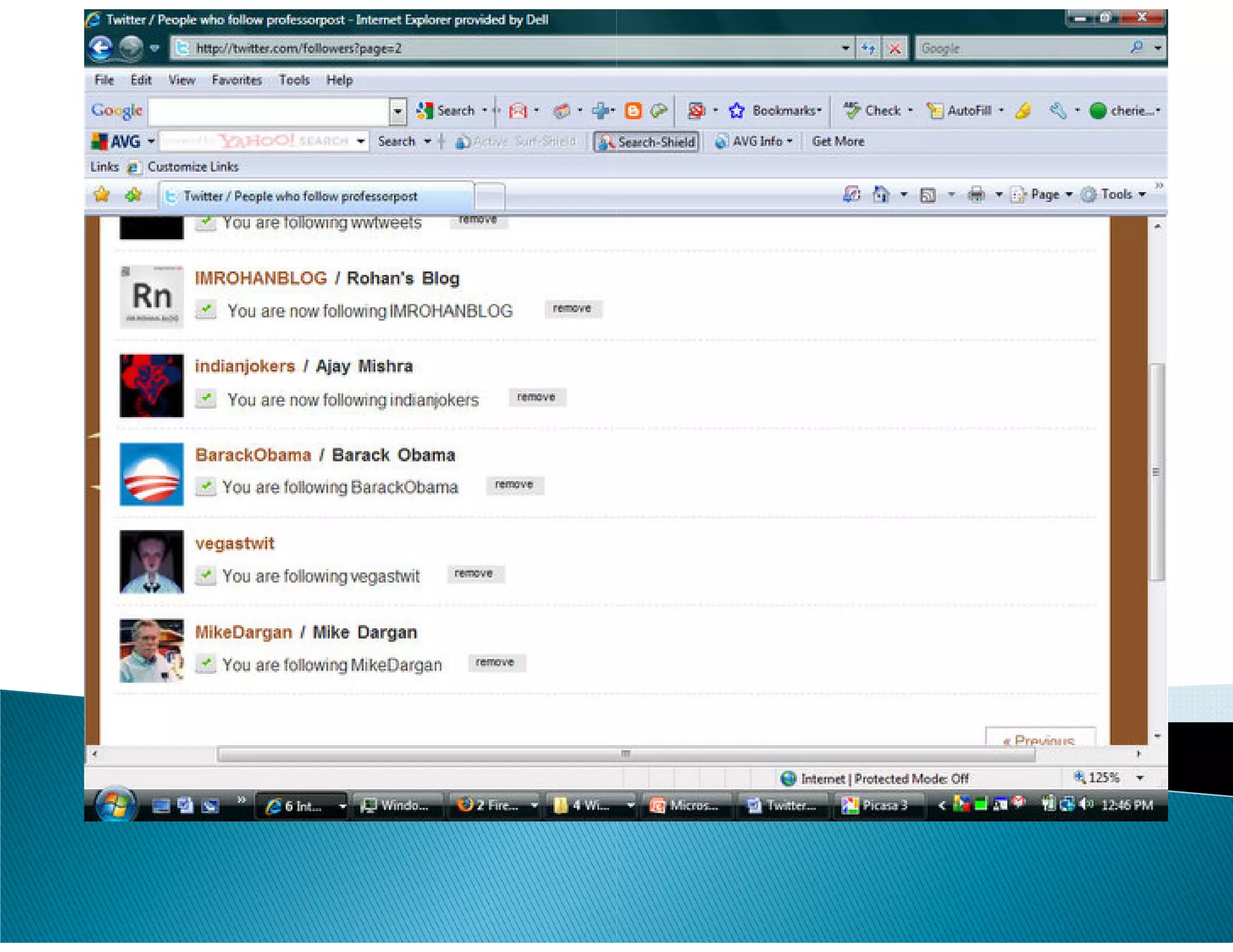The width and height of the screenshot is (1233, 952).
Task: Click the red Stop loading icon
Action: pos(895,48)
